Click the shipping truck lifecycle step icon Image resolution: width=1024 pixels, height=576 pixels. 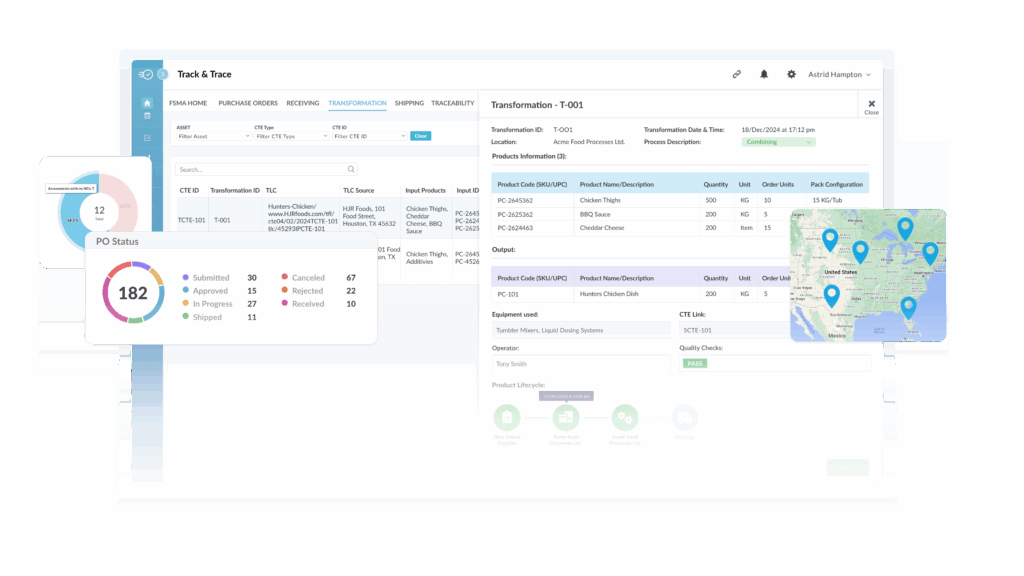point(684,417)
